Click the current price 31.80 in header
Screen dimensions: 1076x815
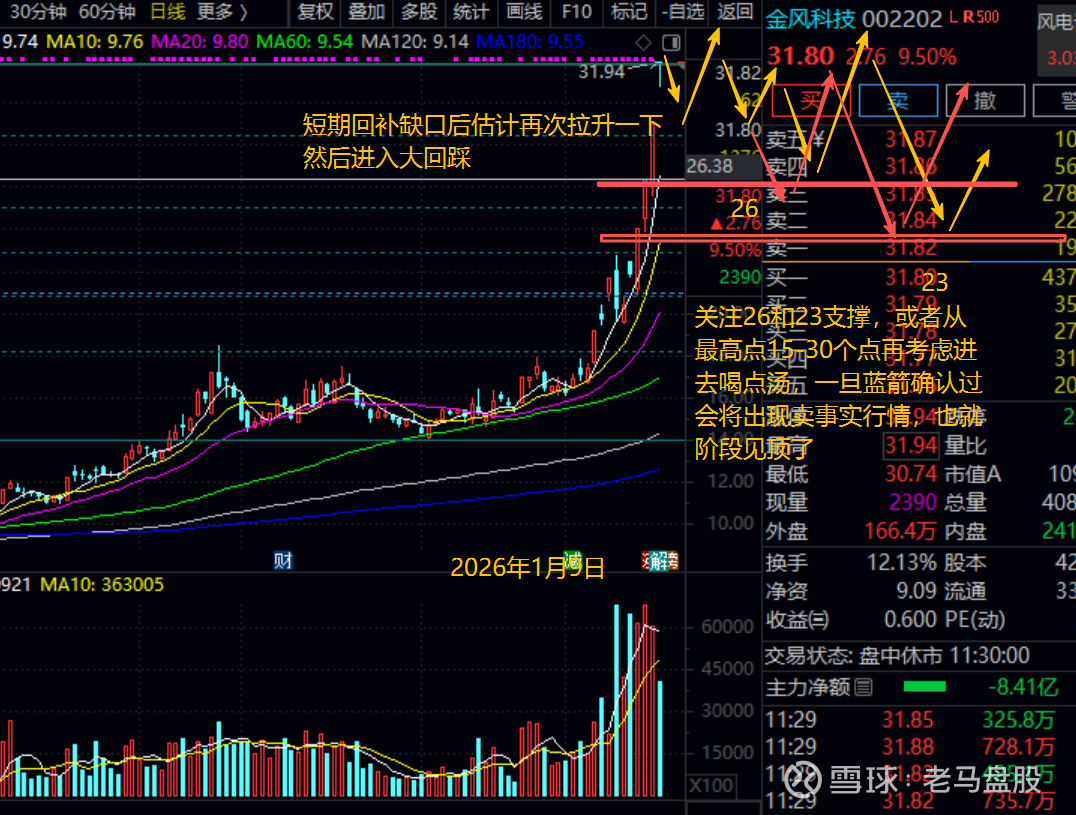click(801, 56)
